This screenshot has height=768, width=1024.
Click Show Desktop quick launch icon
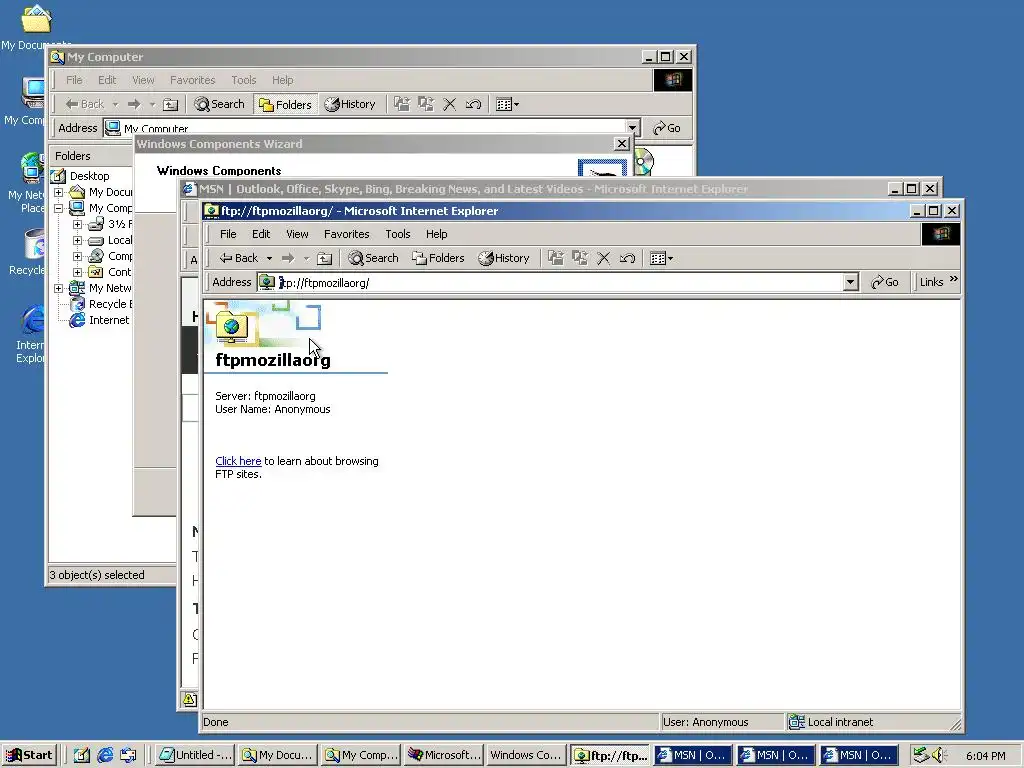82,755
